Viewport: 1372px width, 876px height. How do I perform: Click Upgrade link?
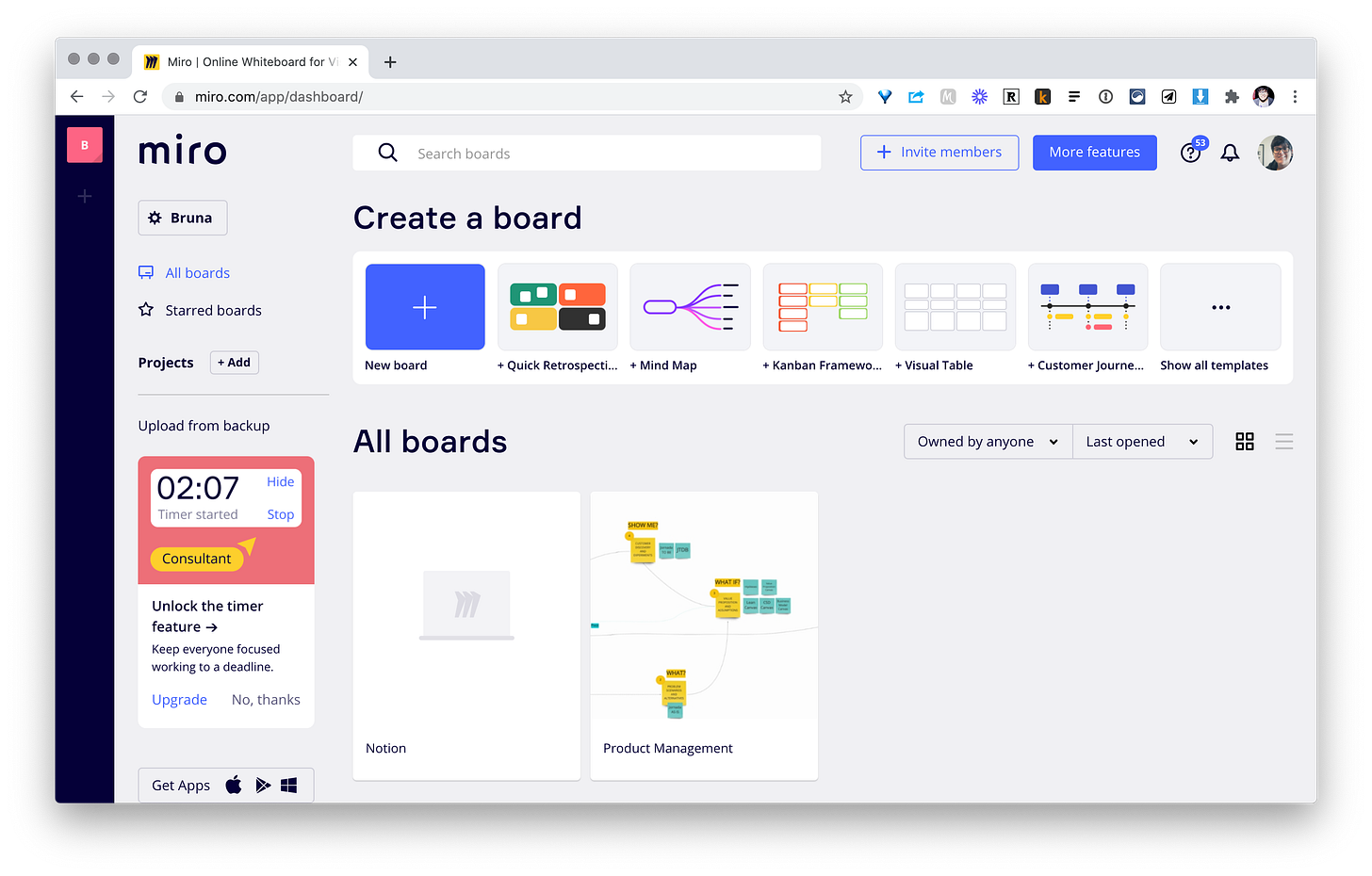pos(179,700)
